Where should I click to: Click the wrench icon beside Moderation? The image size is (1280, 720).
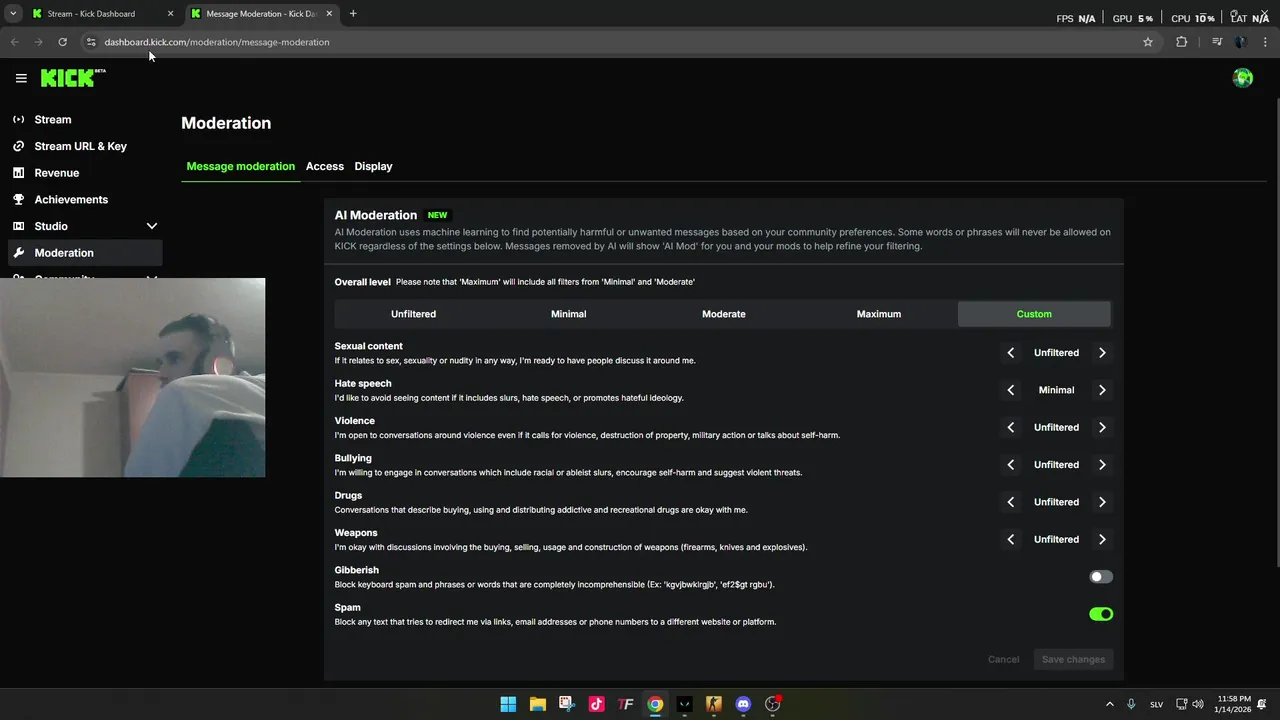click(x=18, y=253)
